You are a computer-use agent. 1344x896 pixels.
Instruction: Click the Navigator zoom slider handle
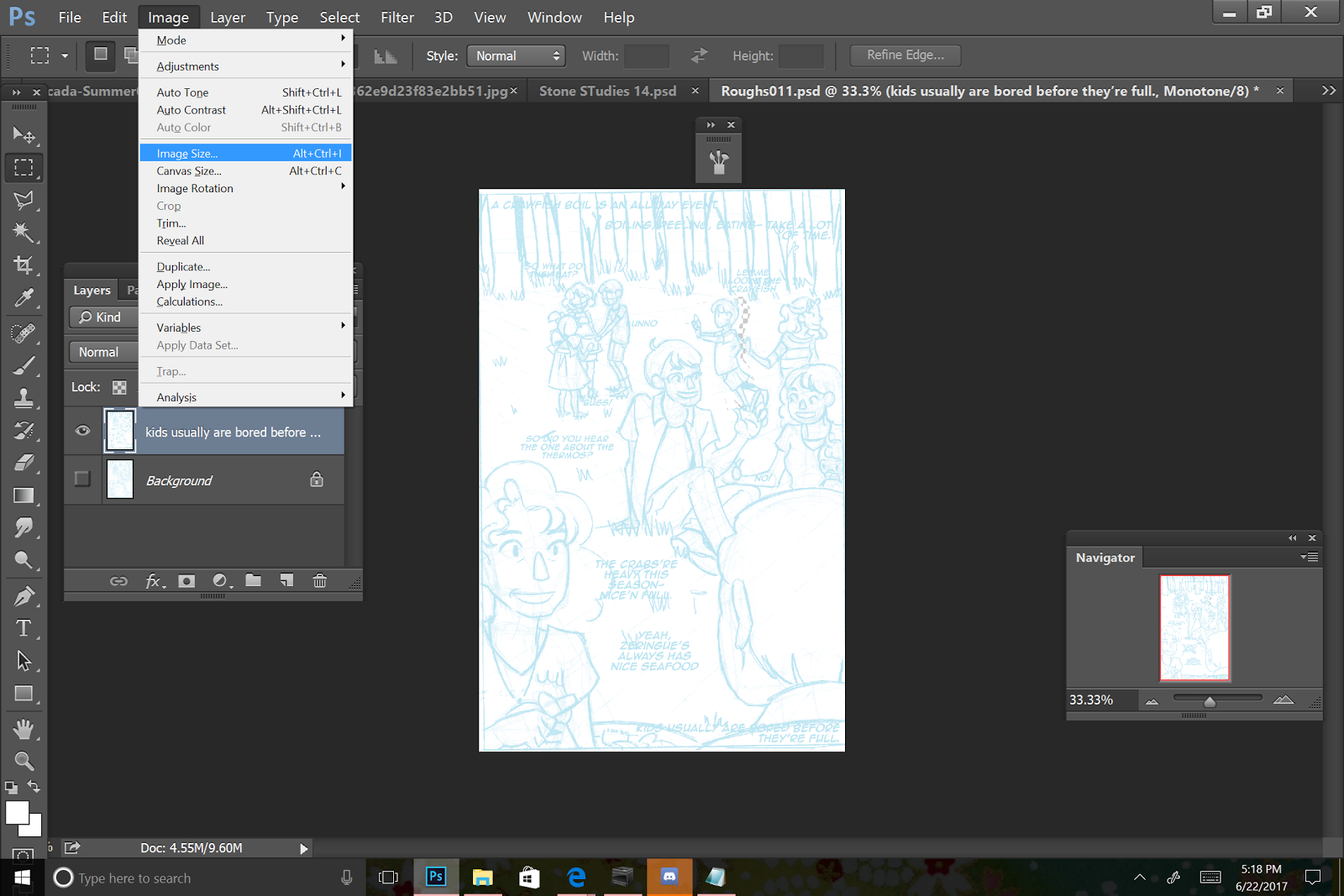1210,701
